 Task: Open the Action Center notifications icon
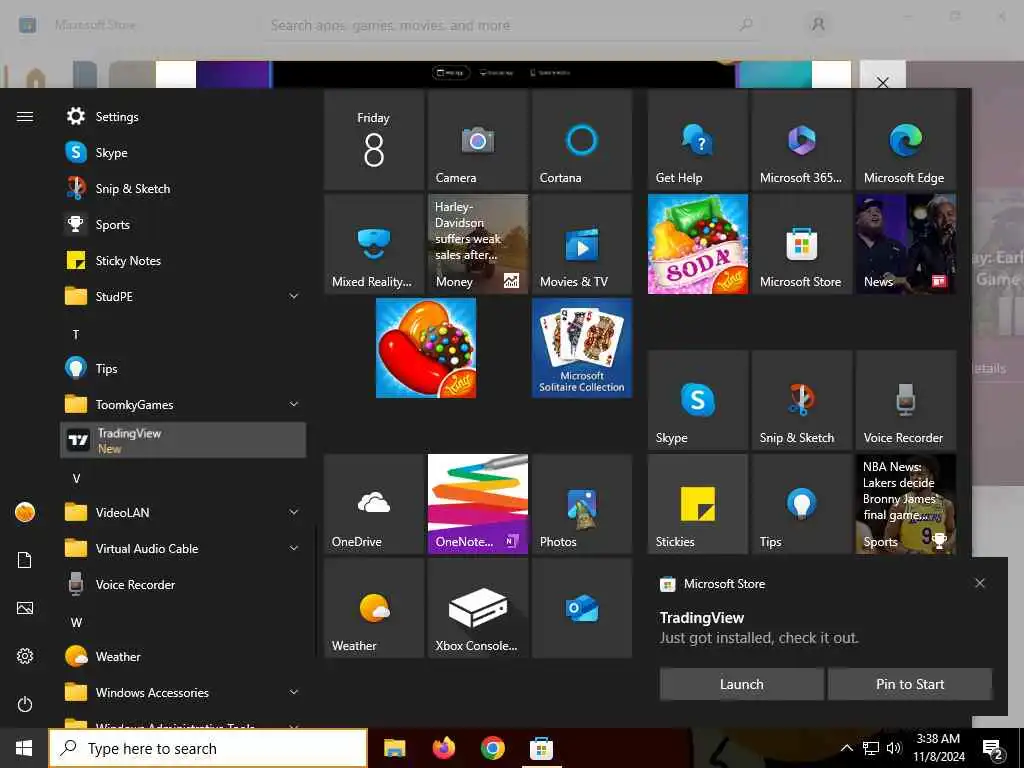tap(992, 749)
